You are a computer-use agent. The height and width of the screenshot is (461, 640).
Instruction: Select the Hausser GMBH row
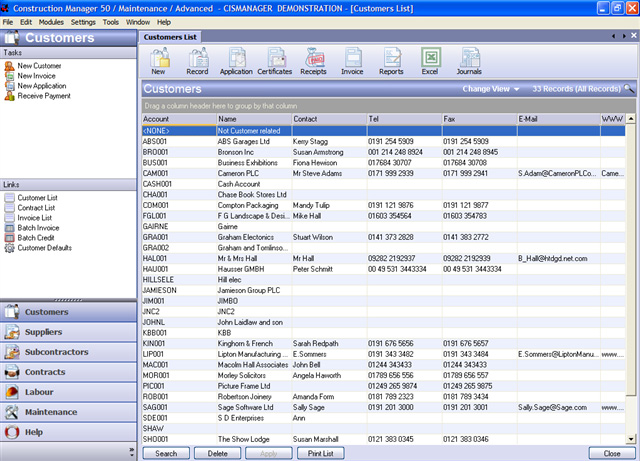pyautogui.click(x=383, y=269)
